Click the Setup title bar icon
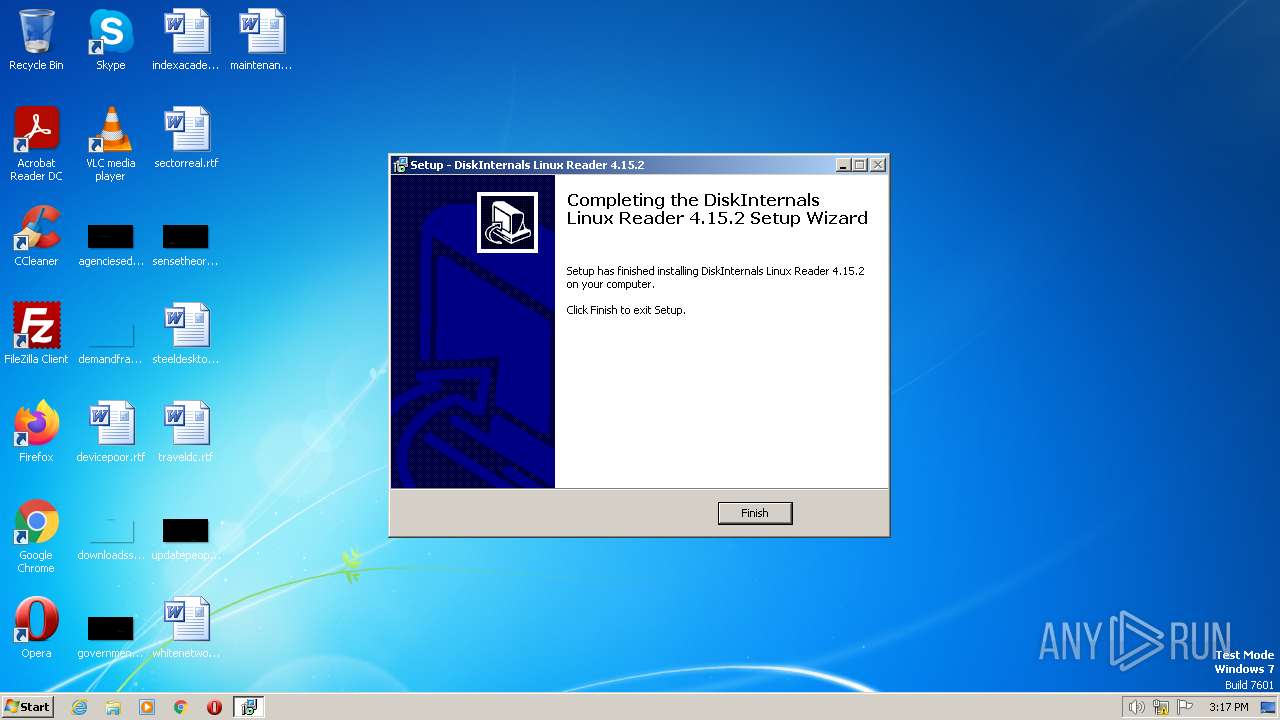 pos(400,165)
